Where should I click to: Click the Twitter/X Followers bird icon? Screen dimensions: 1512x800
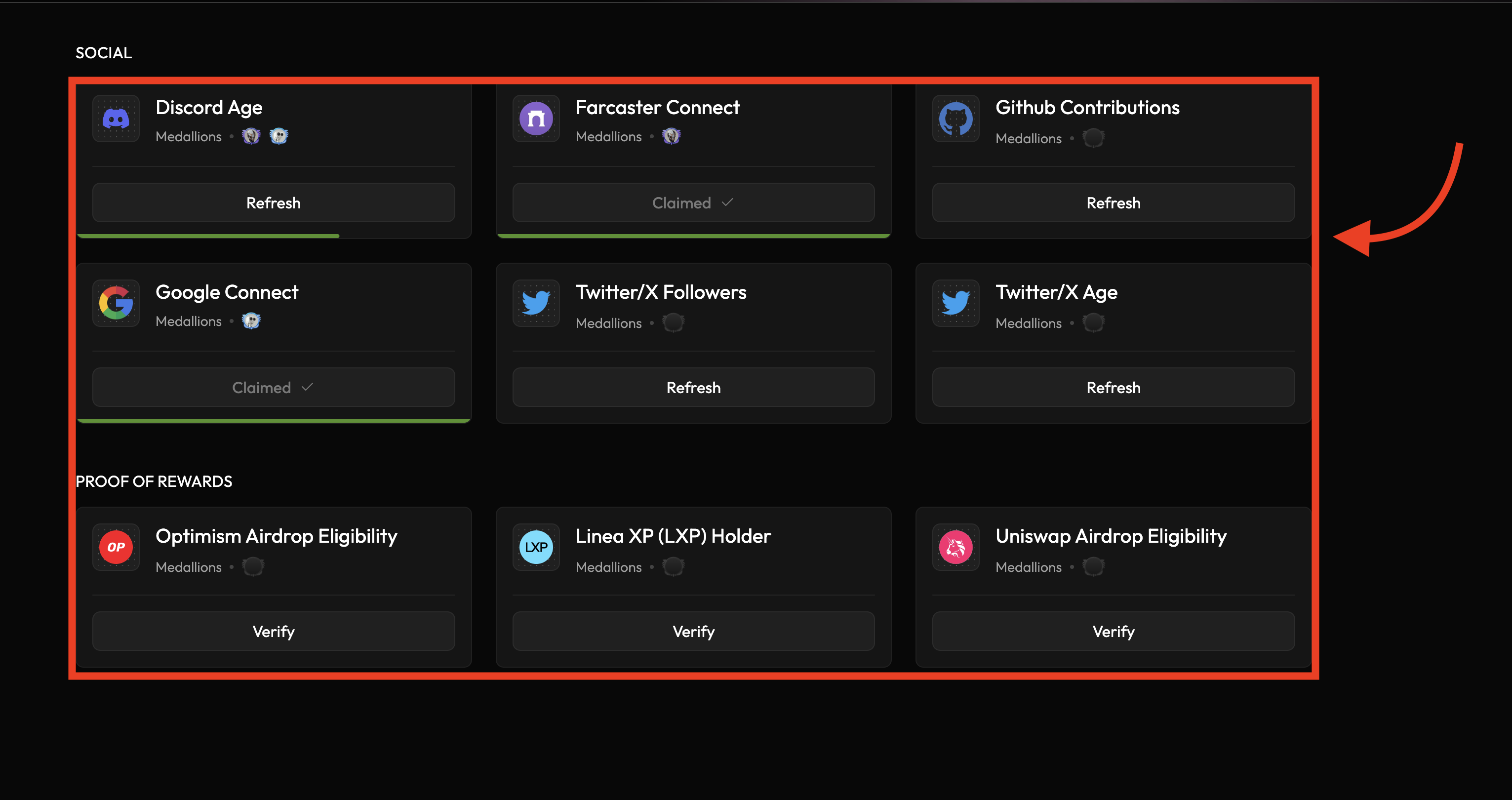tap(536, 303)
